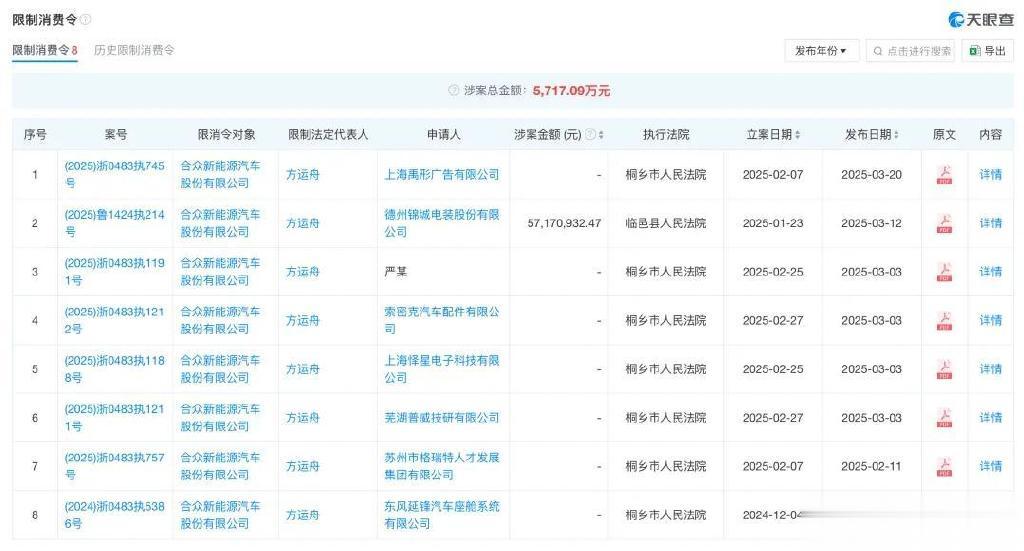Select 临邑县人民法院 court cell
The image size is (1024, 551).
point(665,223)
